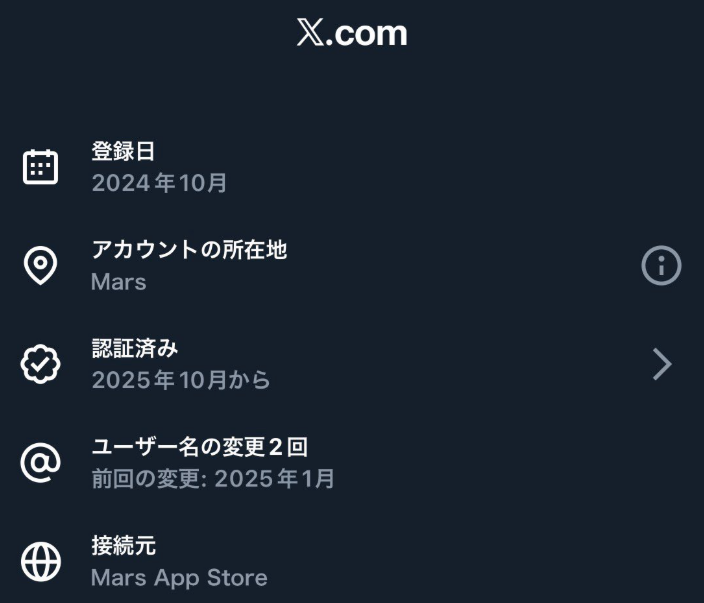Viewport: 704px width, 603px height.
Task: Open the 認証済み row
Action: (x=350, y=365)
